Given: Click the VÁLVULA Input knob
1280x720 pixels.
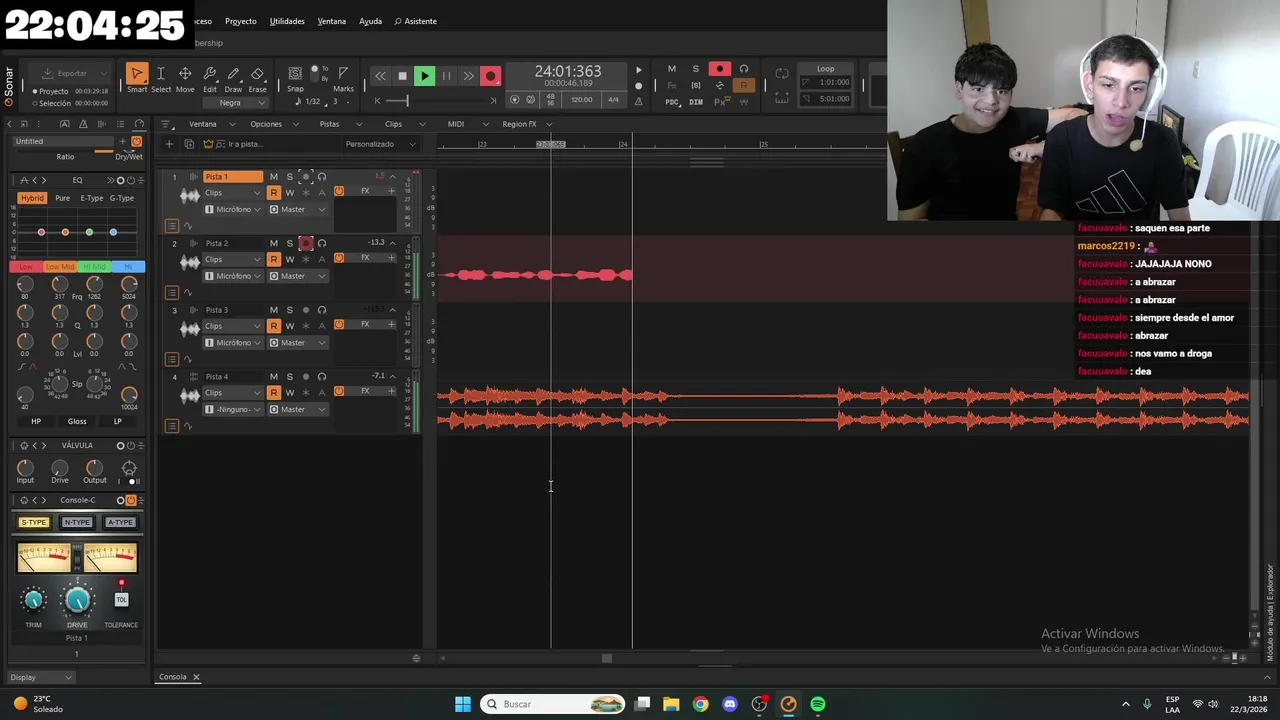Looking at the screenshot, I should (x=25, y=467).
